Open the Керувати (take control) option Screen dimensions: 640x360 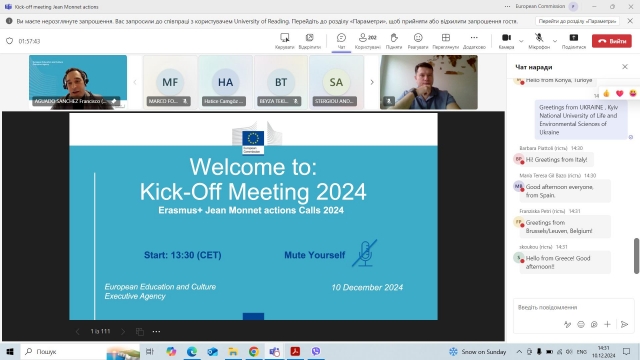click(x=284, y=41)
